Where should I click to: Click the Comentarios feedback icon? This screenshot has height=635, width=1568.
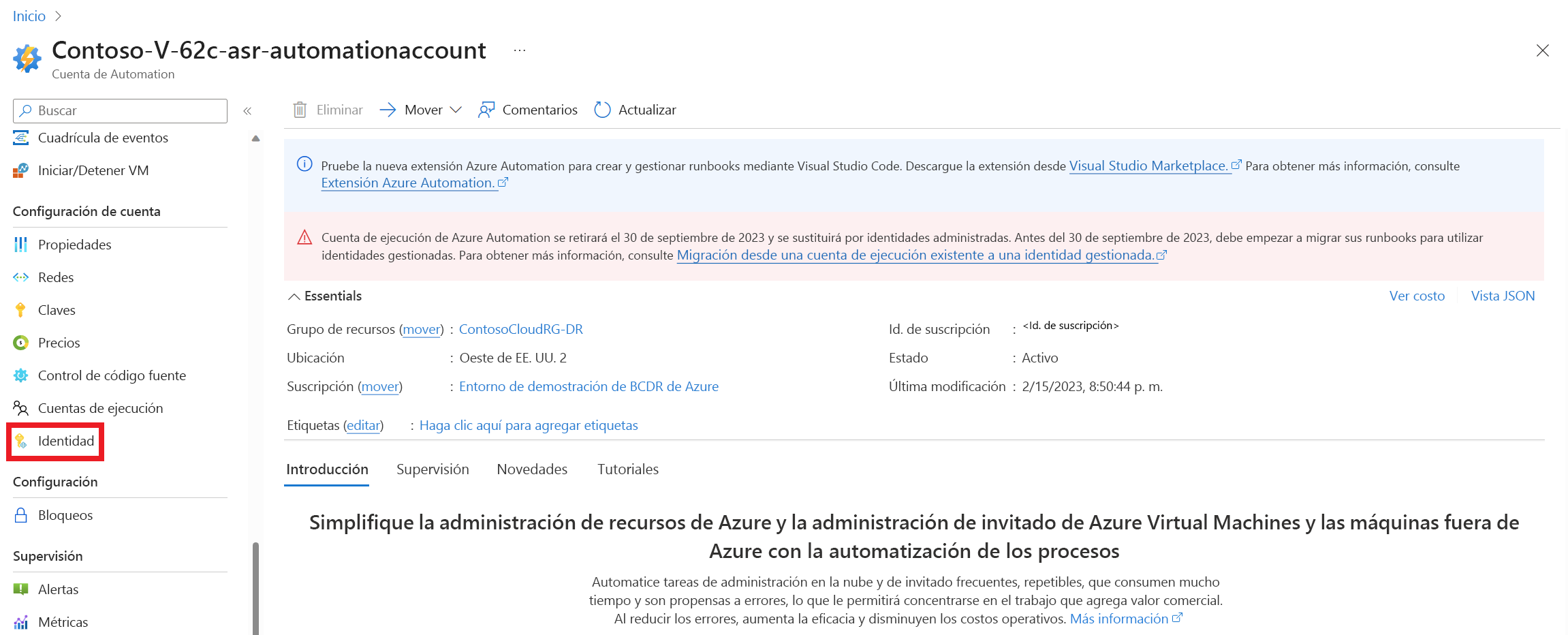486,110
